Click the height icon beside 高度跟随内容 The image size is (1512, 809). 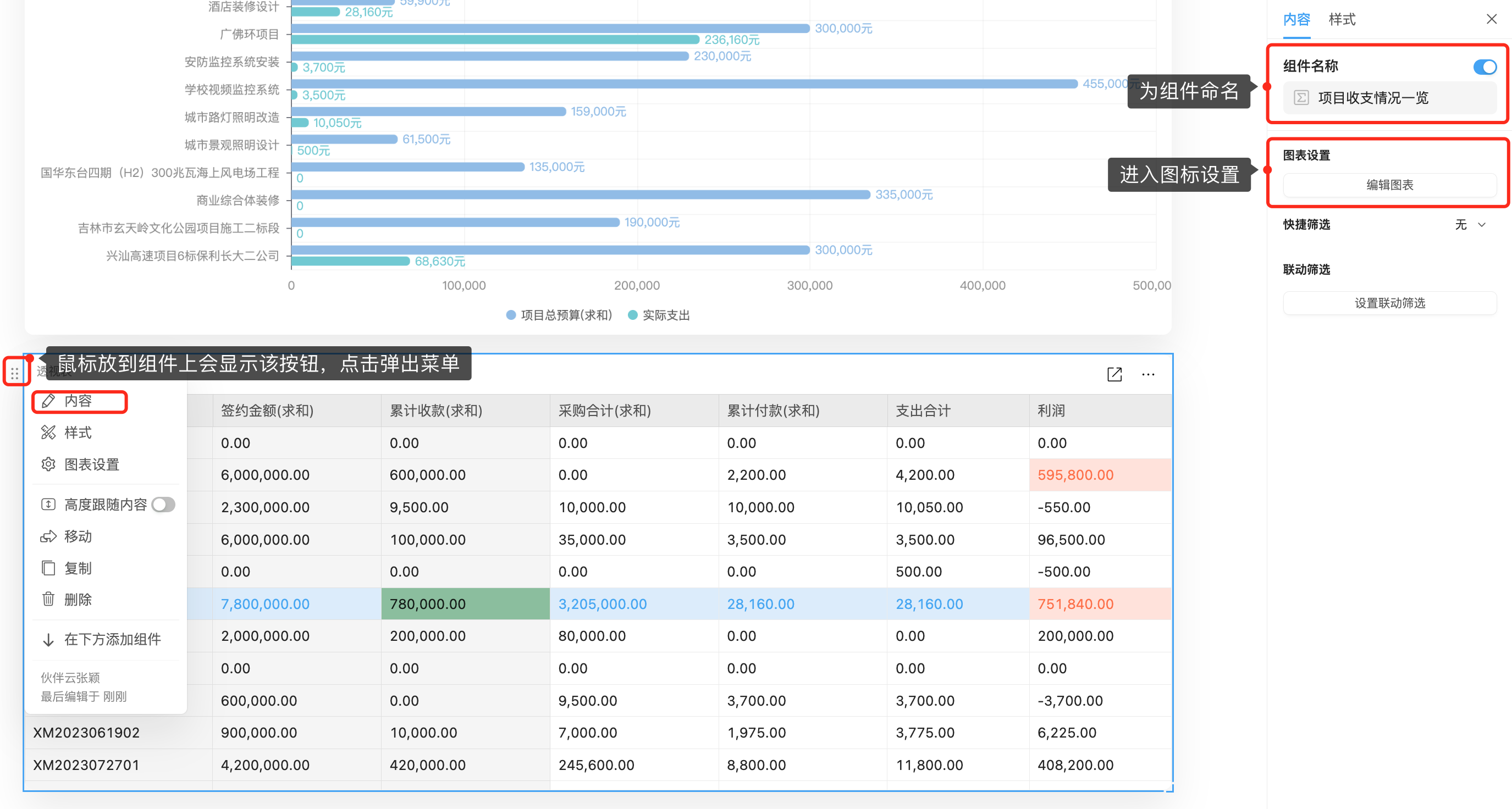49,505
